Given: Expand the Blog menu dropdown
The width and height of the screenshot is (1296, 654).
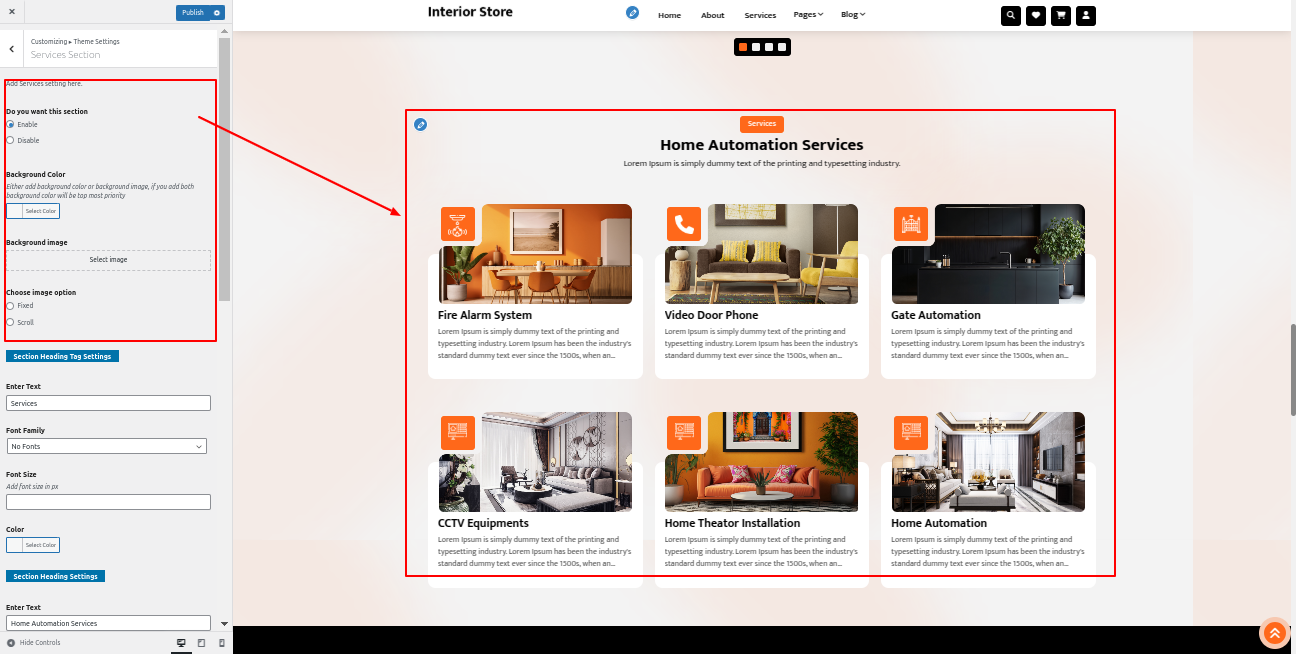Looking at the screenshot, I should coord(853,15).
